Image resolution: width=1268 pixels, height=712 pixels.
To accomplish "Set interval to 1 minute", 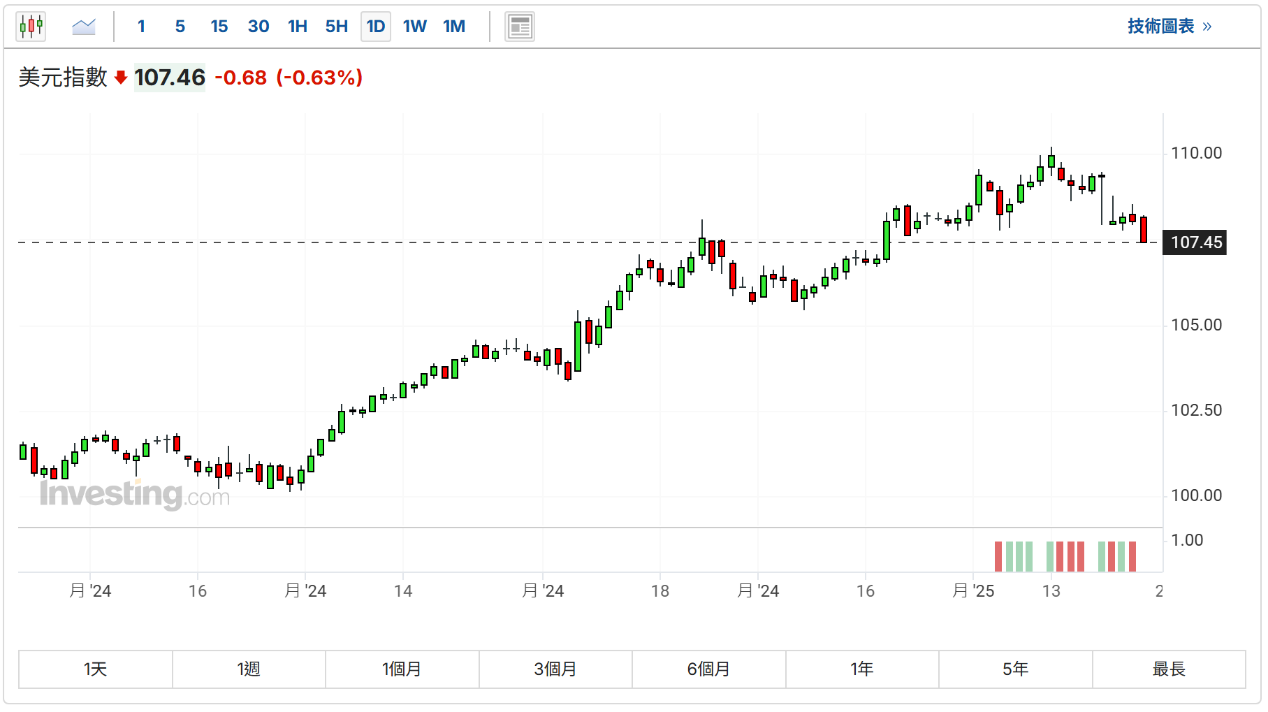I will [141, 27].
